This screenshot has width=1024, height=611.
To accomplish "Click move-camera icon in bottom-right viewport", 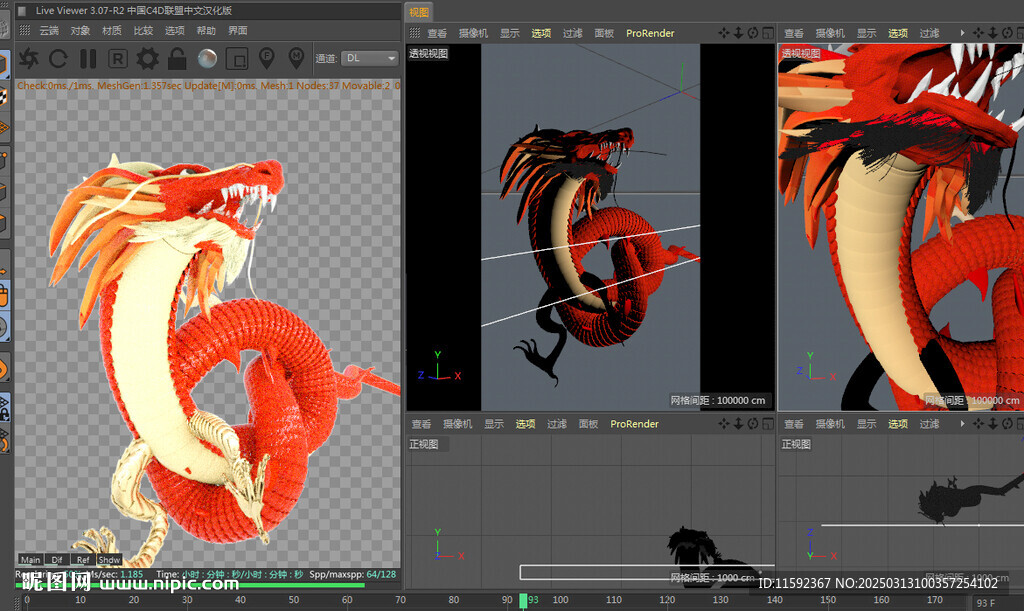I will point(978,424).
